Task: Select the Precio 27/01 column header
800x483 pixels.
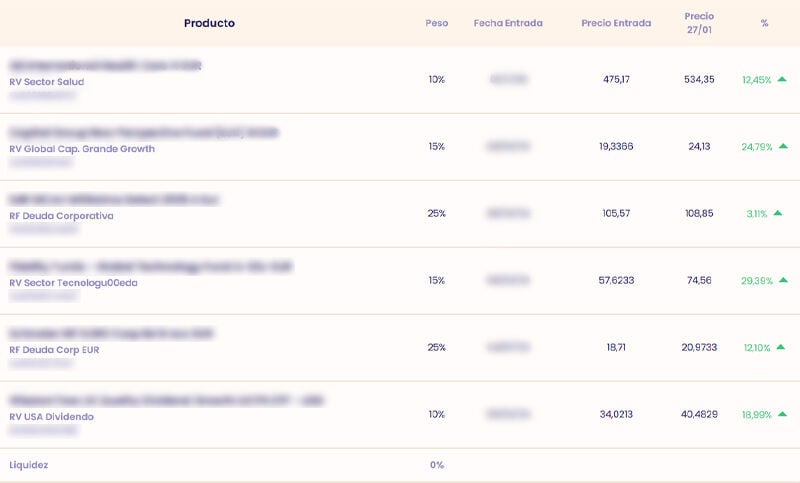Action: (699, 23)
